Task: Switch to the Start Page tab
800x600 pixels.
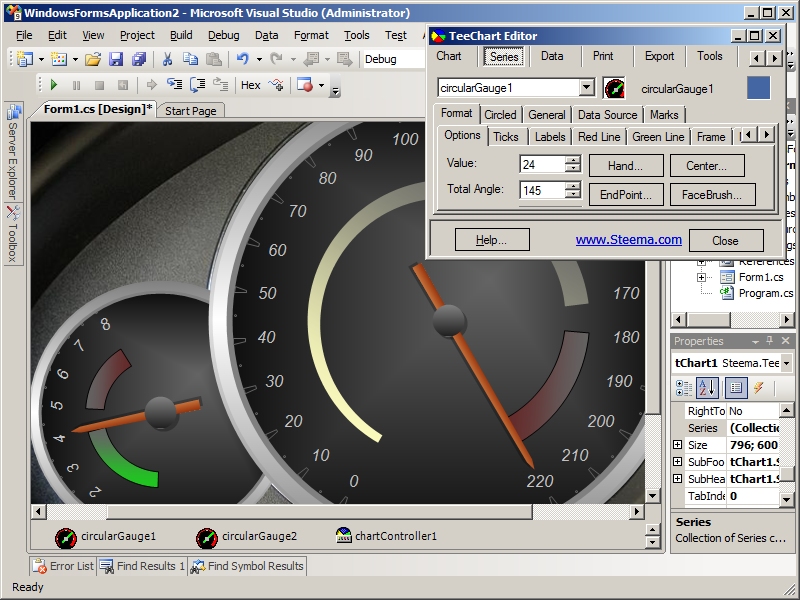Action: point(191,111)
